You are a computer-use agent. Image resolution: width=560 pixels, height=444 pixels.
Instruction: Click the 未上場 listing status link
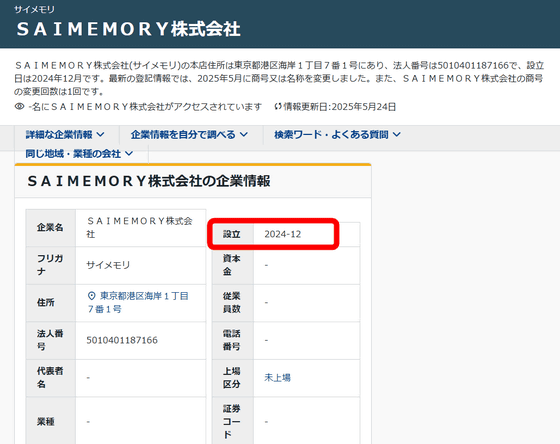point(278,378)
